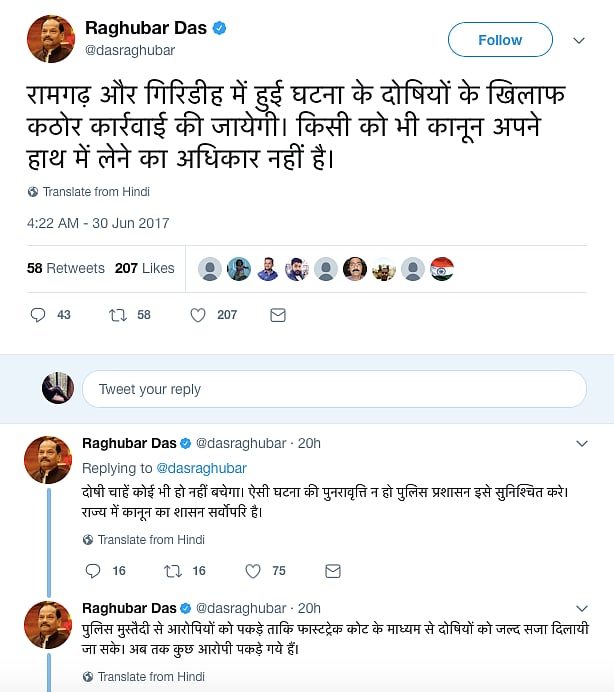
Task: Retweet the first reply with 16 retweets
Action: tap(173, 571)
